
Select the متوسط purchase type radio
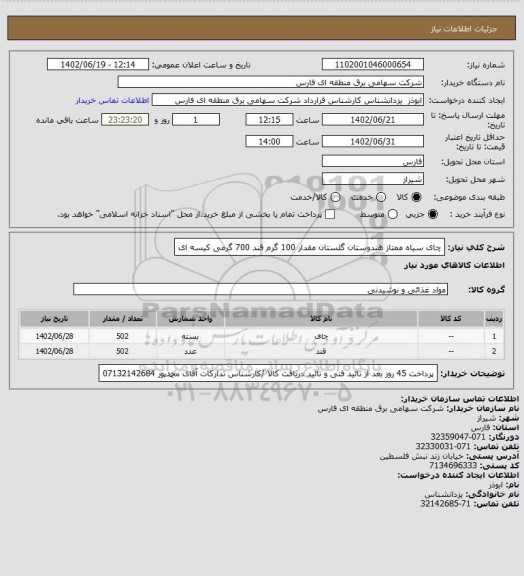coord(393,214)
